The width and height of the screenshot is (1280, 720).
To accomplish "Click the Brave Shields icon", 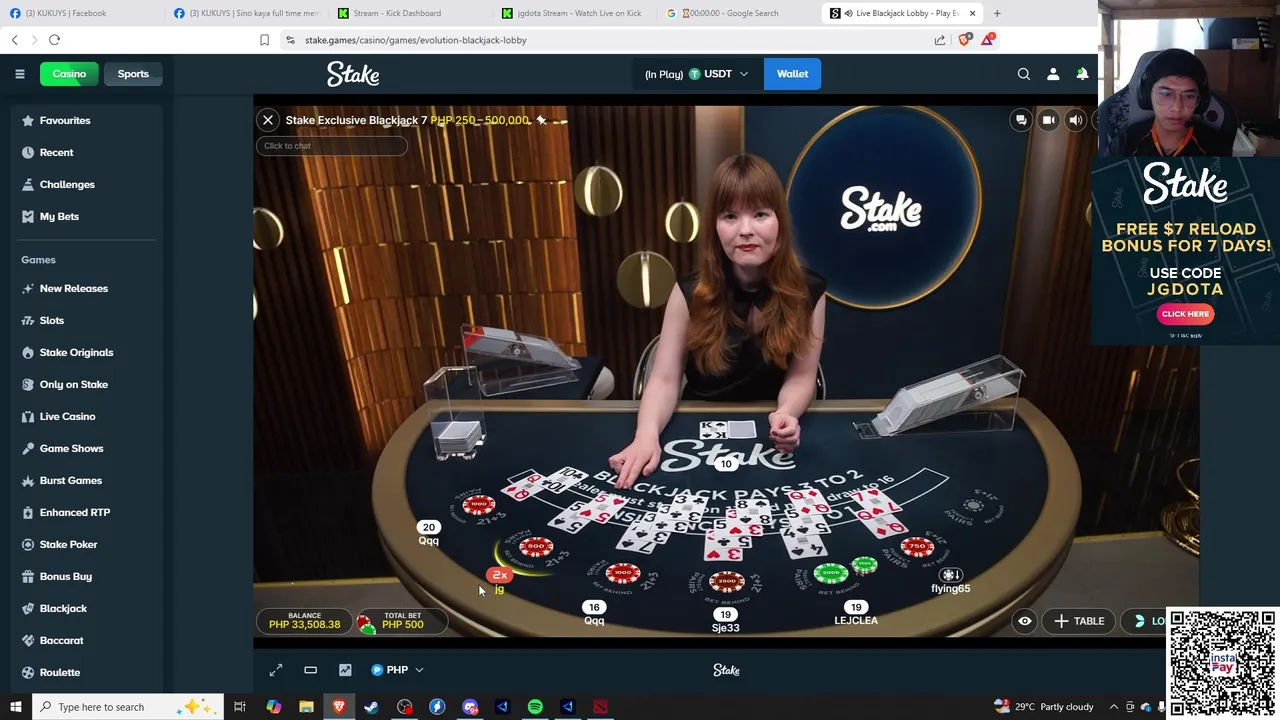I will coord(964,40).
